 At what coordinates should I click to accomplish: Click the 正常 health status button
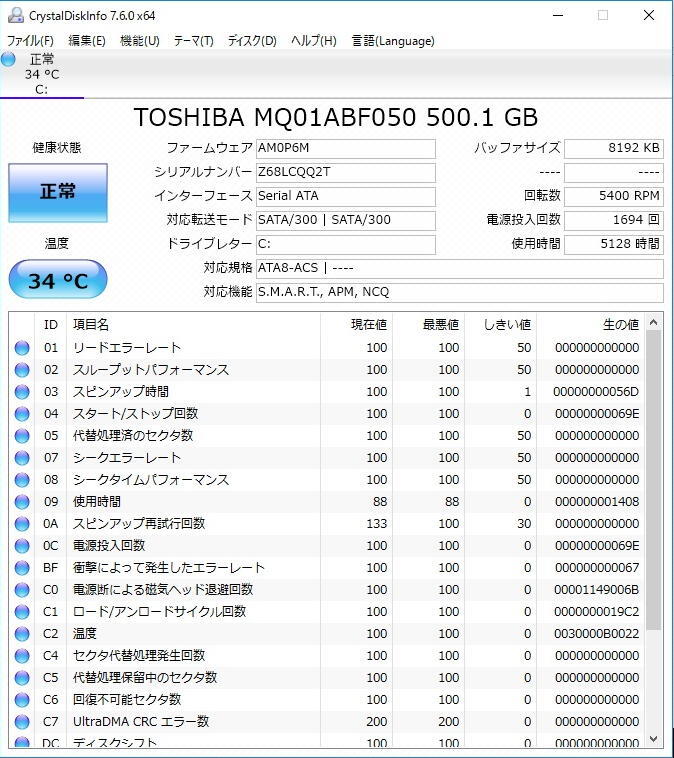coord(58,192)
